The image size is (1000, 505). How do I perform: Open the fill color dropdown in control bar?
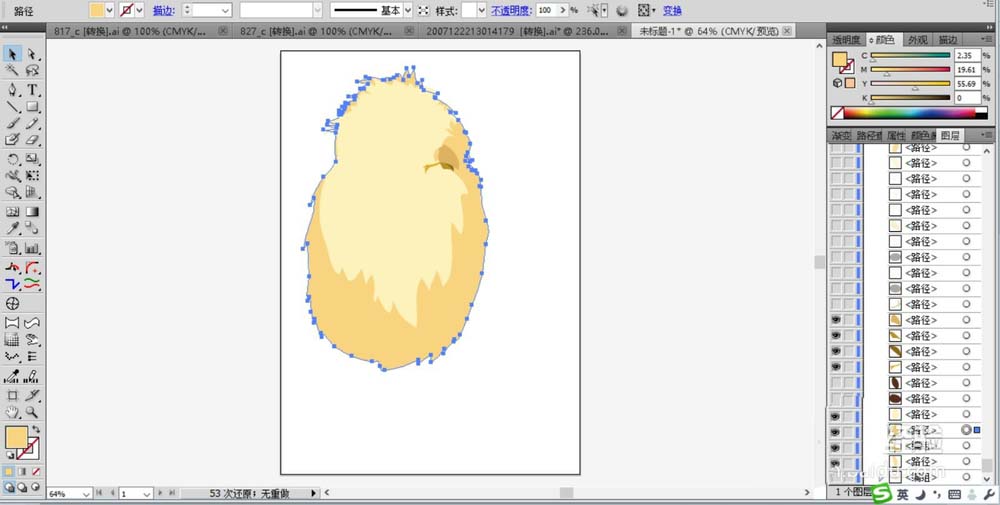[x=109, y=10]
